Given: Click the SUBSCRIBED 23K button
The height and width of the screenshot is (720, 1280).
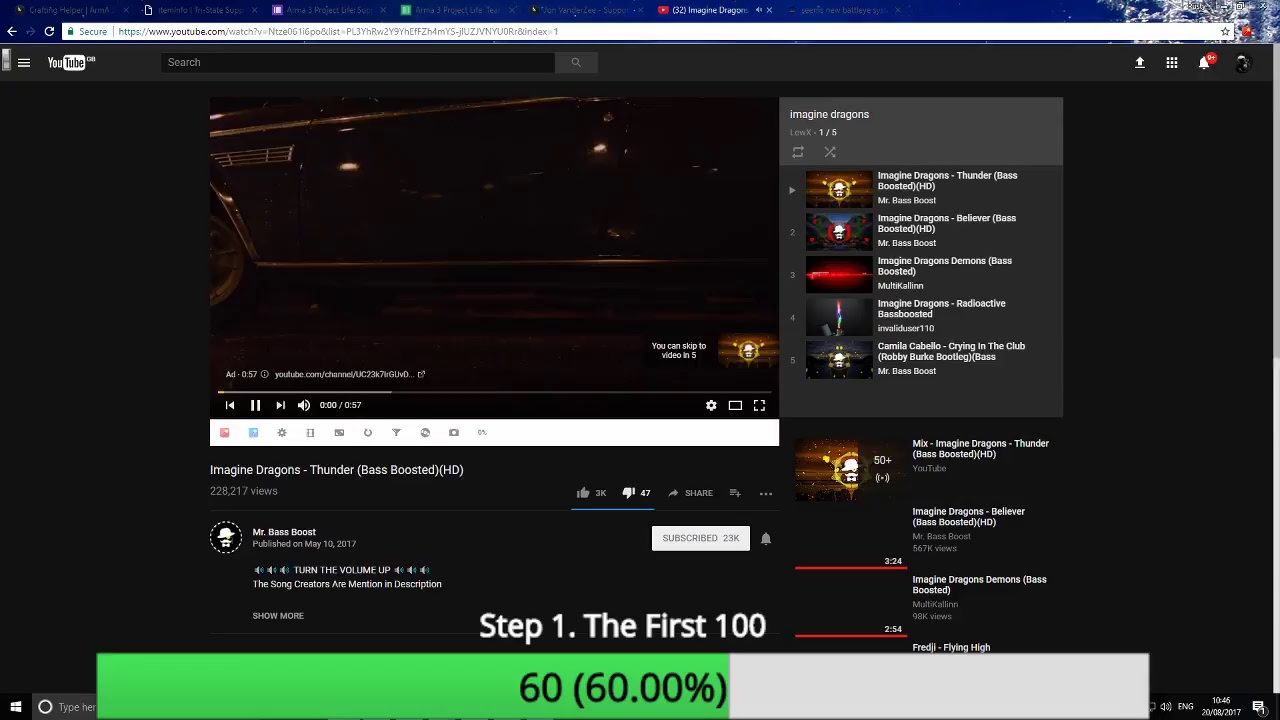Looking at the screenshot, I should 700,538.
